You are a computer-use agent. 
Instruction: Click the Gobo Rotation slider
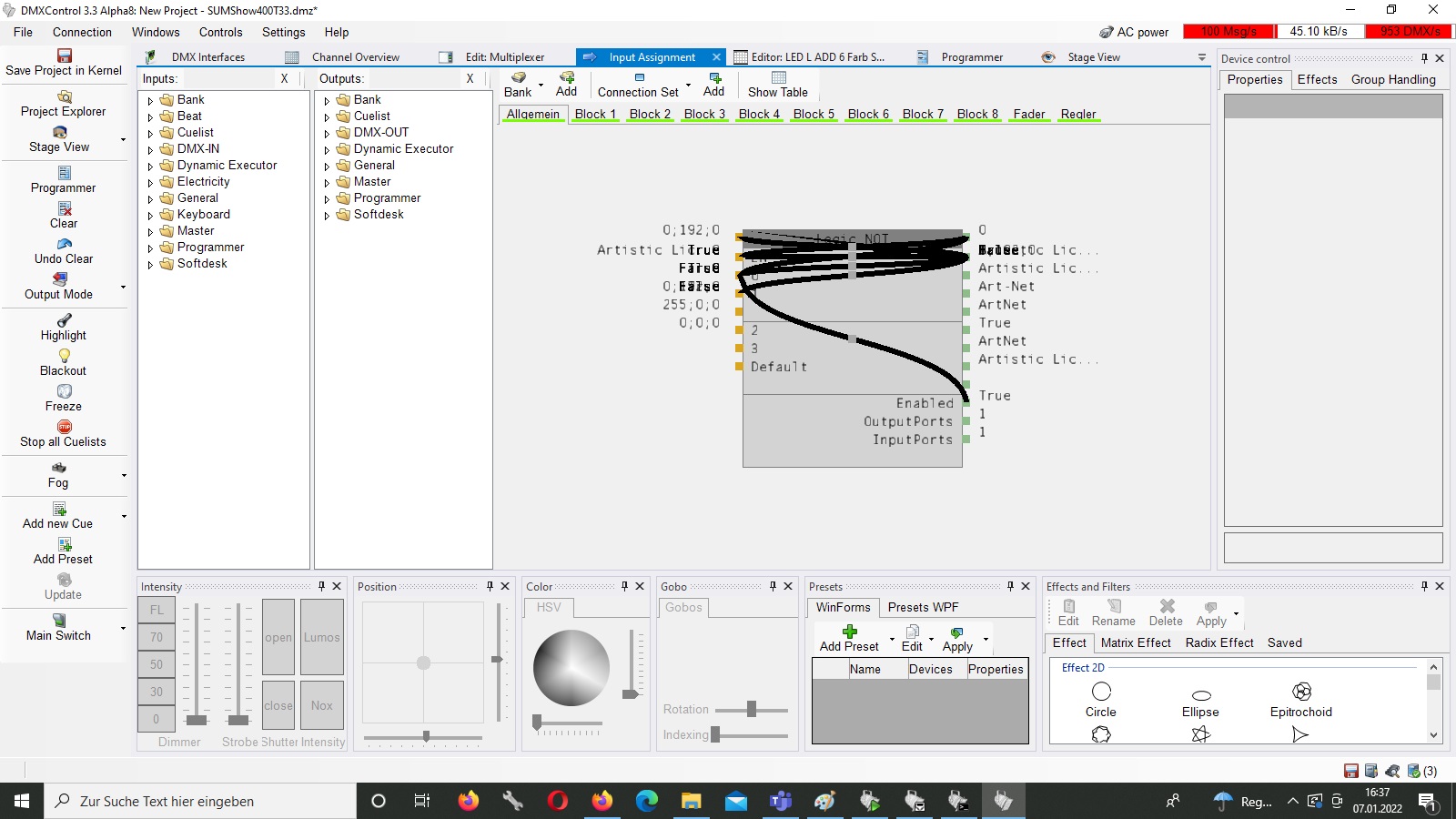[x=752, y=709]
